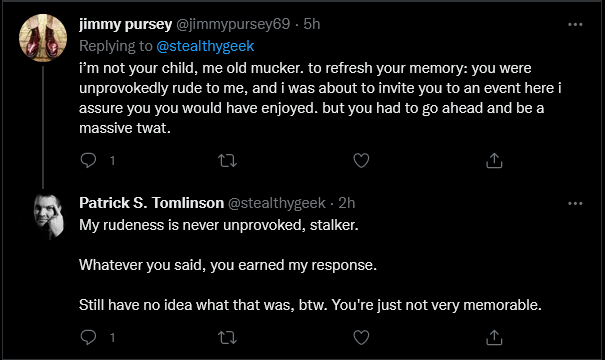
Task: Reply to jimmy pursey's tweet
Action: click(x=88, y=160)
